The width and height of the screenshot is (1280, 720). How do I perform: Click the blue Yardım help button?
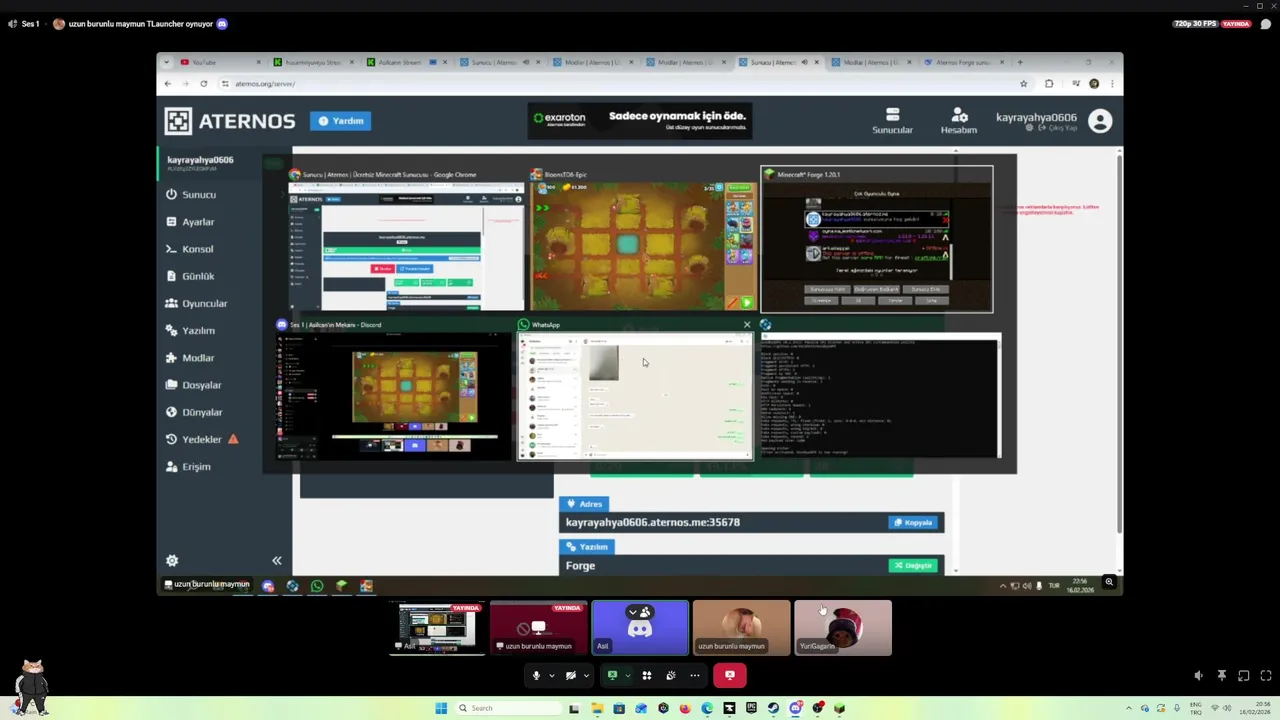point(340,121)
